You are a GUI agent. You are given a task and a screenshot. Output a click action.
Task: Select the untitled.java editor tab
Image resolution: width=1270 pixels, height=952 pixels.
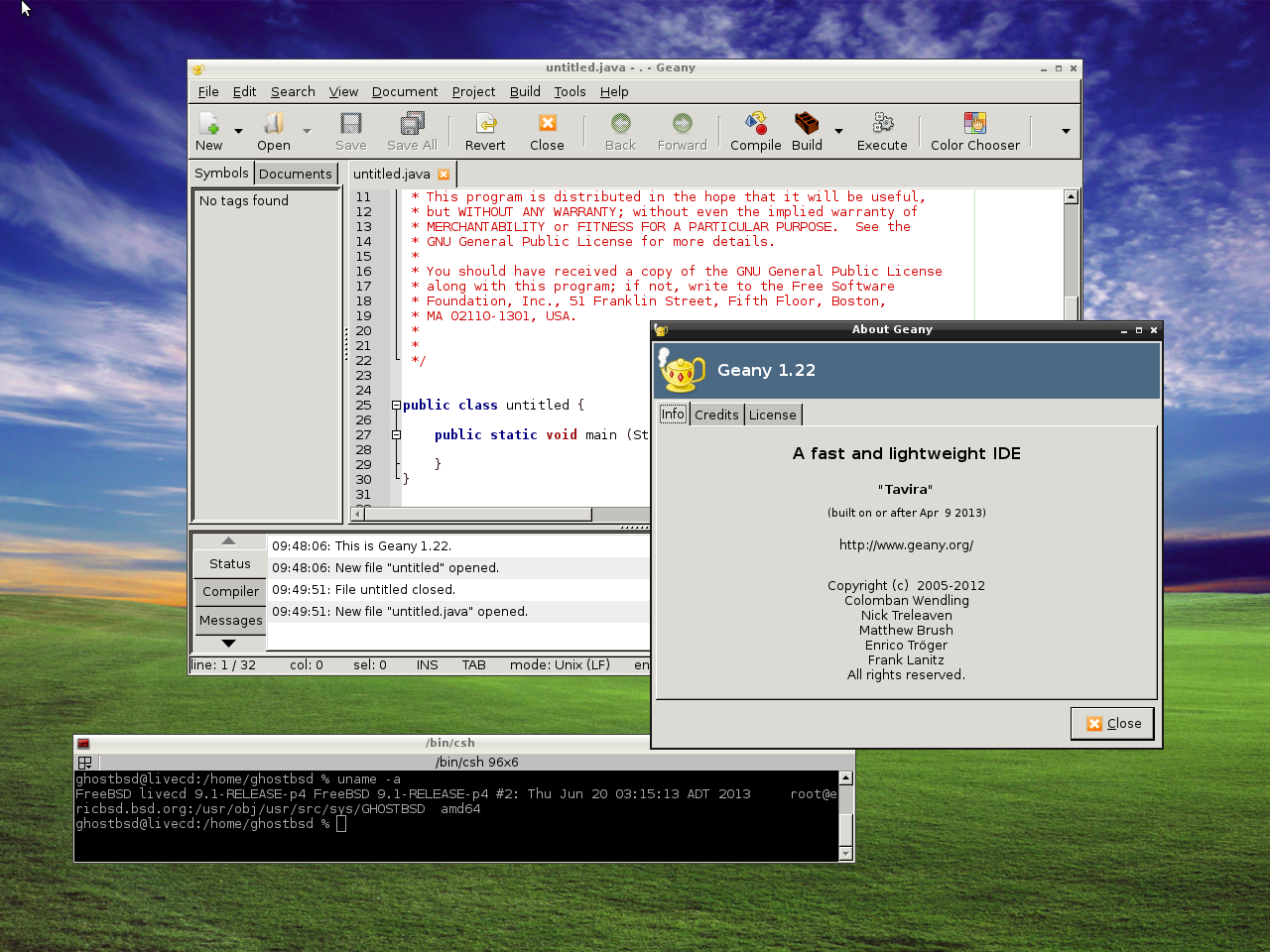pos(392,174)
